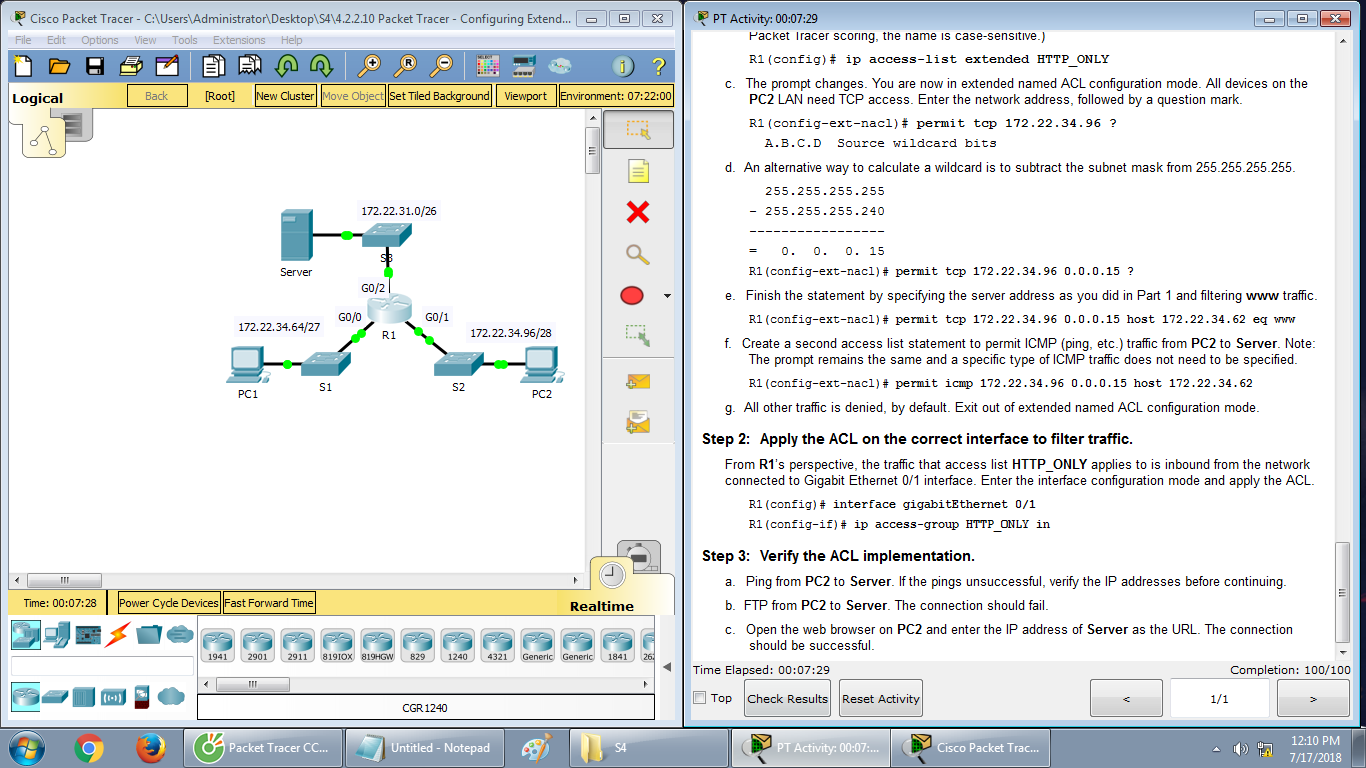The height and width of the screenshot is (768, 1366).
Task: Click Set Tiled Background button
Action: tap(439, 96)
